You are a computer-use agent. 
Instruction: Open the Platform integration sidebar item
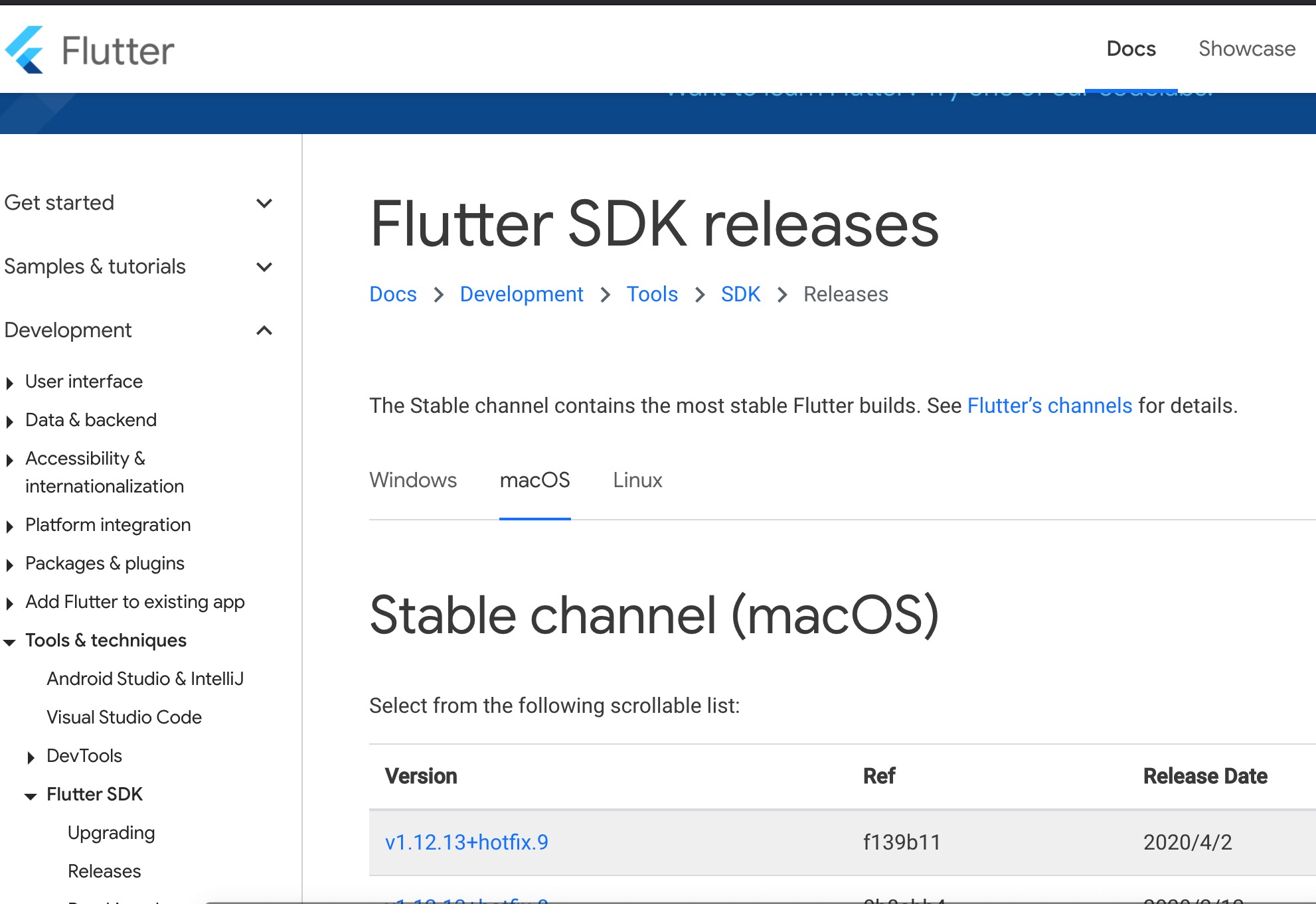(x=108, y=525)
